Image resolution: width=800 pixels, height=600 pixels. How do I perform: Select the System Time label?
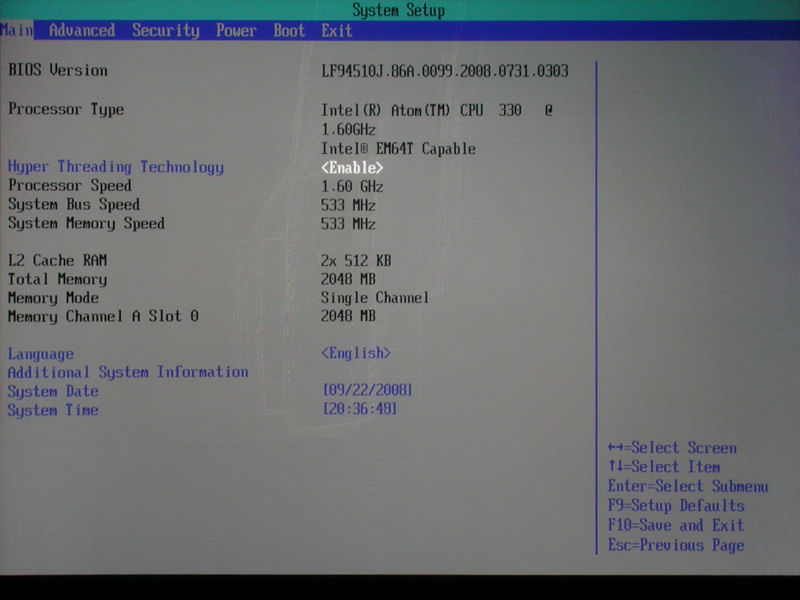tap(53, 410)
